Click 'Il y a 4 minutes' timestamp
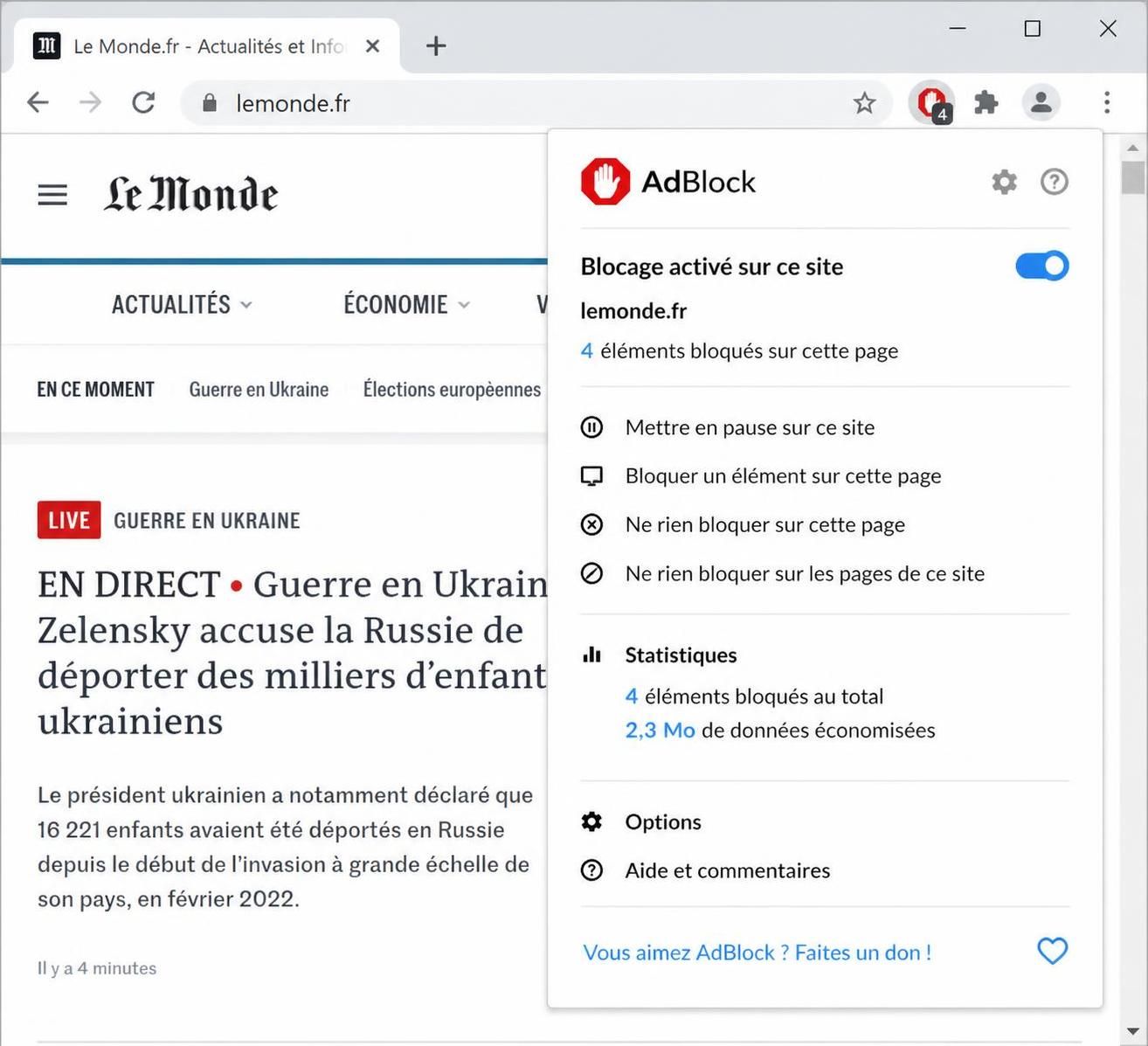Viewport: 1148px width, 1046px height. pyautogui.click(x=97, y=968)
